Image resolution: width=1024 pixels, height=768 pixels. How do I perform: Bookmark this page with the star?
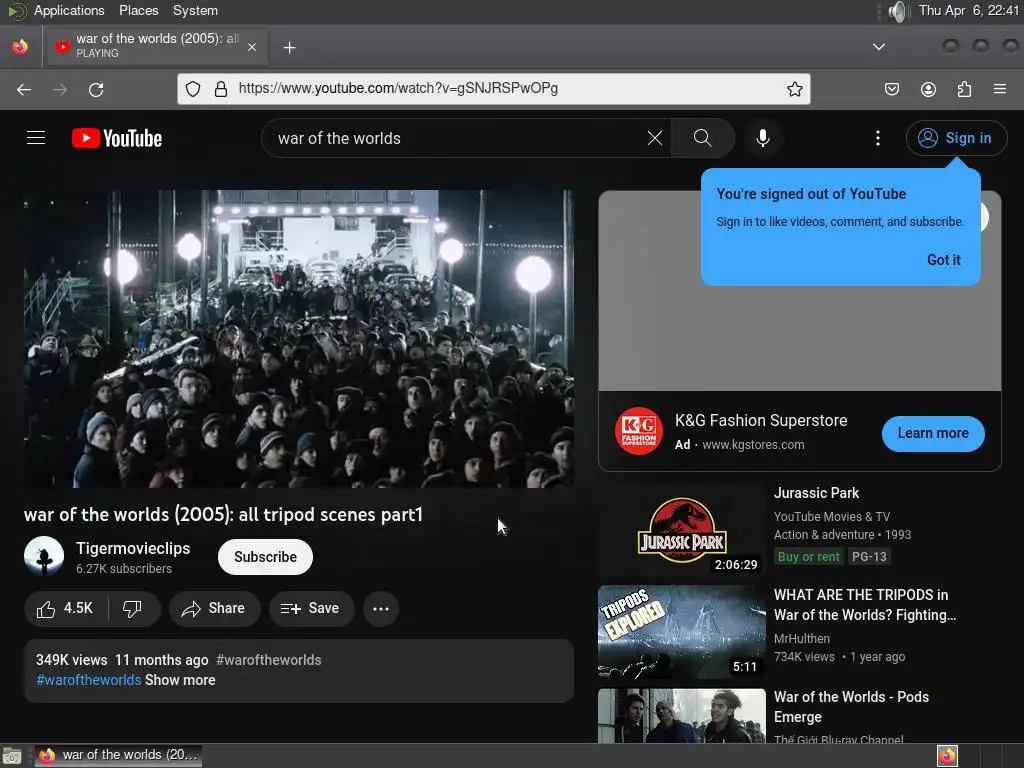click(x=794, y=89)
